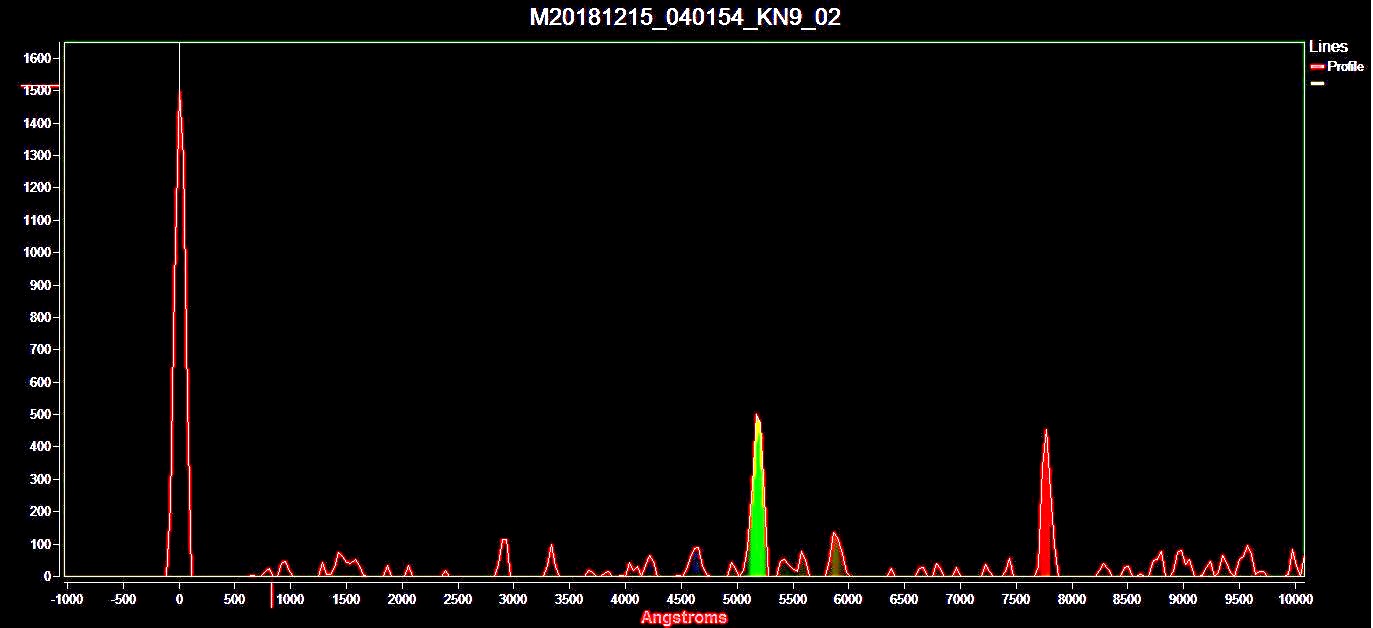Click the green-filled peak near 5200 Angstroms

coord(758,520)
